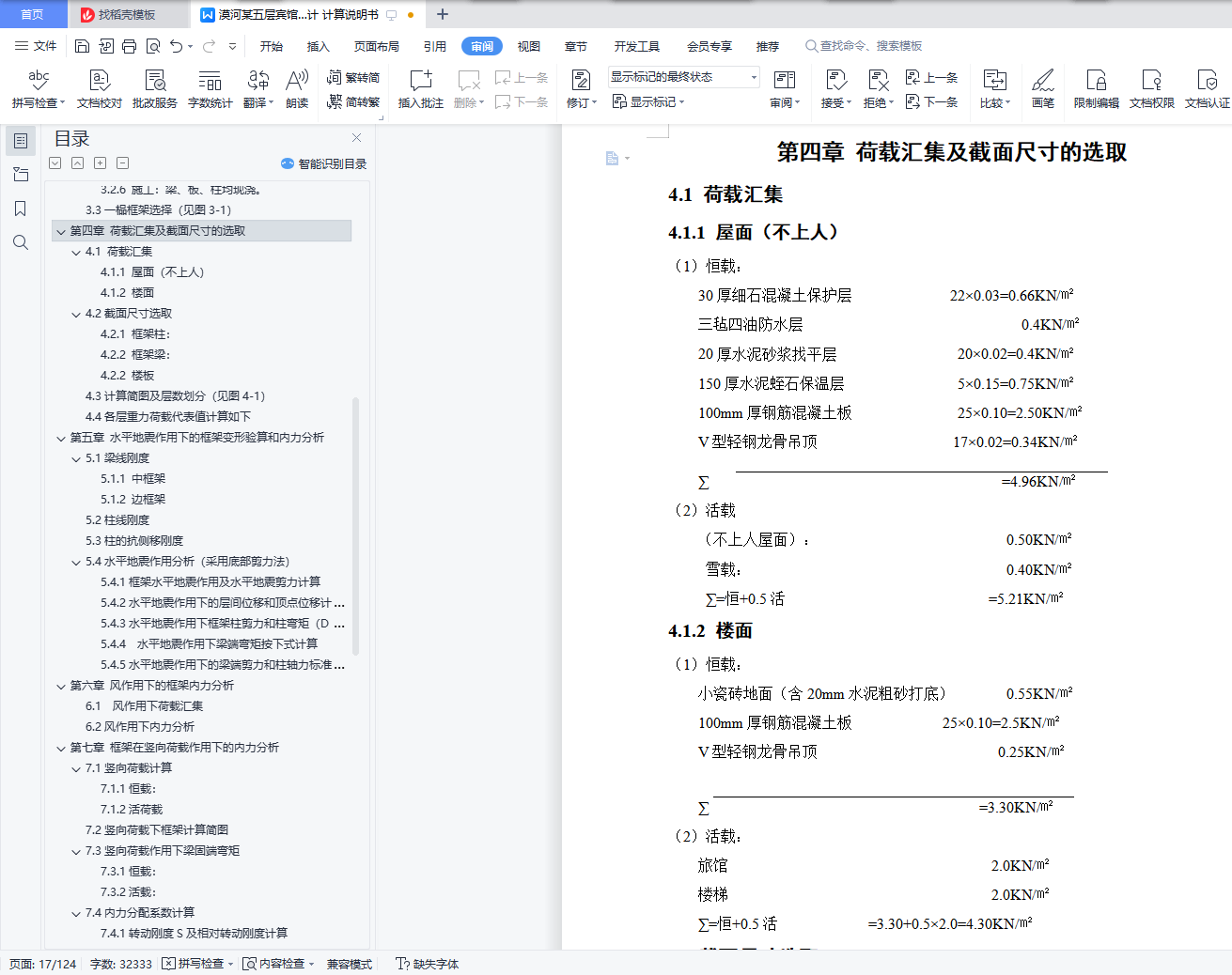Open the 开发工具 ribbon tab
Viewport: 1232px width, 975px height.
pos(637,46)
